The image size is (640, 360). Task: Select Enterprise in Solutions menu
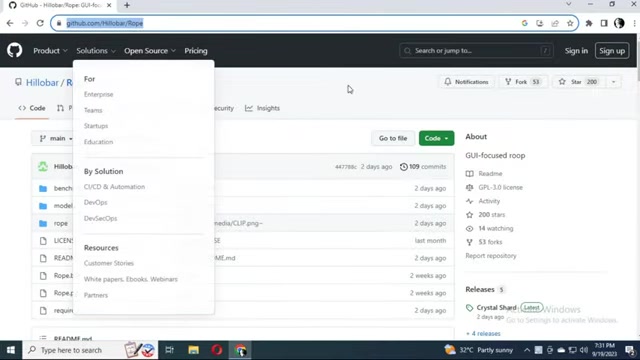click(98, 94)
